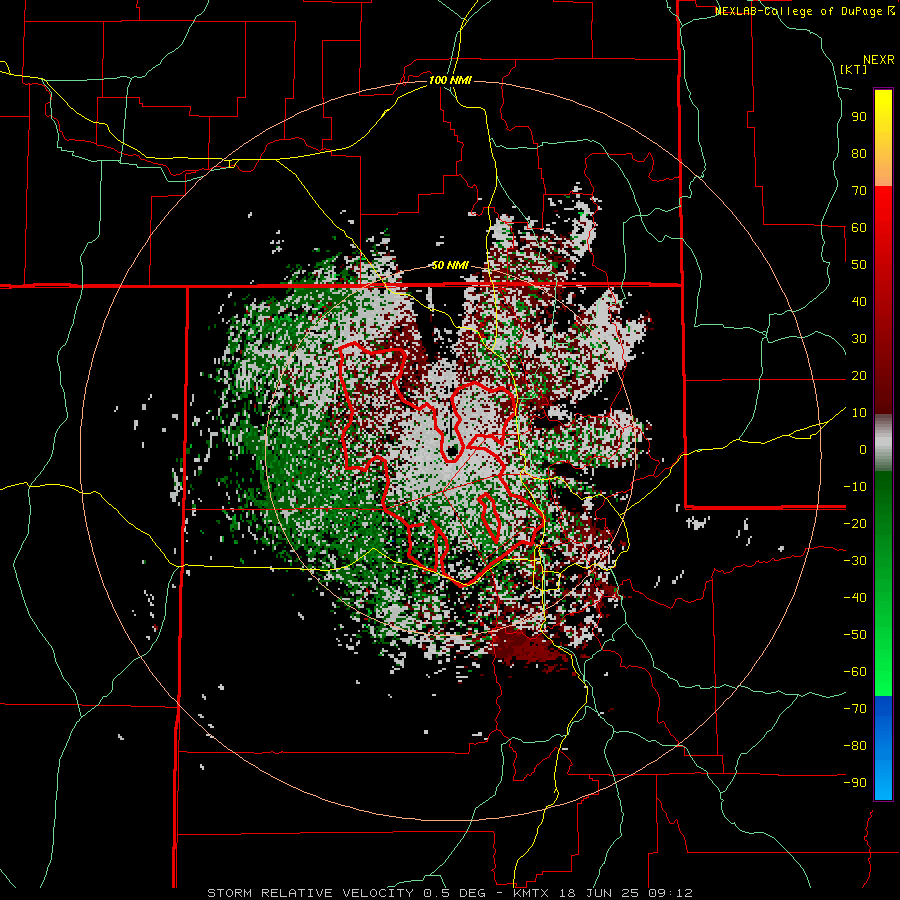Screen dimensions: 900x900
Task: Click the -40 value on velocity scale
Action: [855, 598]
